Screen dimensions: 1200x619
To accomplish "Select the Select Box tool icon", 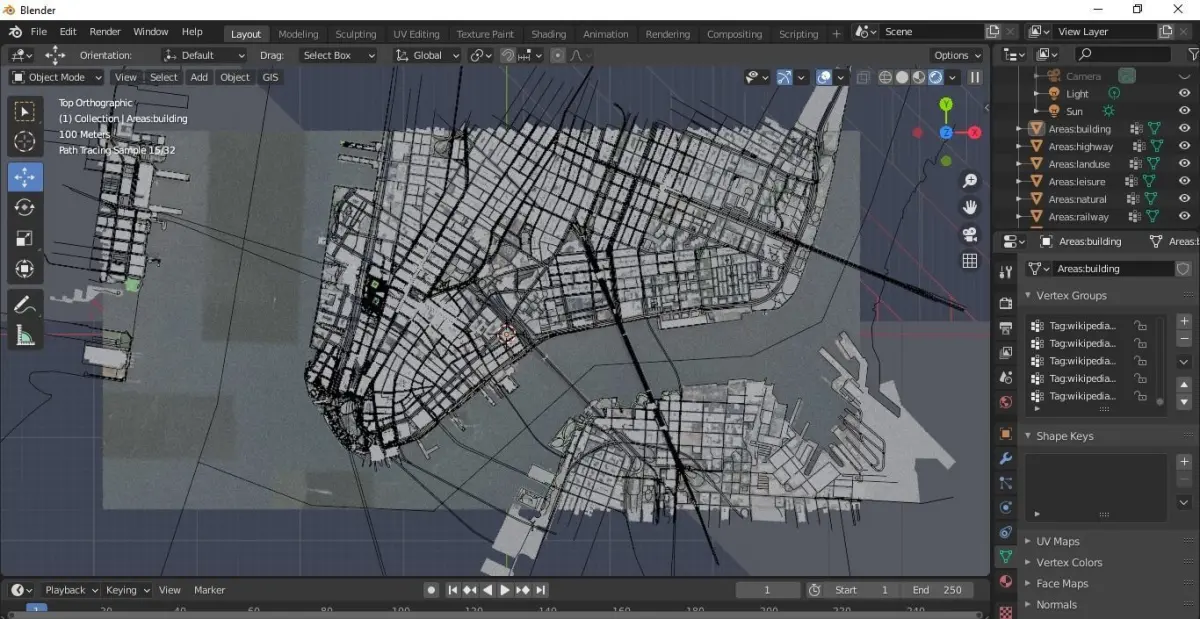I will pos(25,112).
